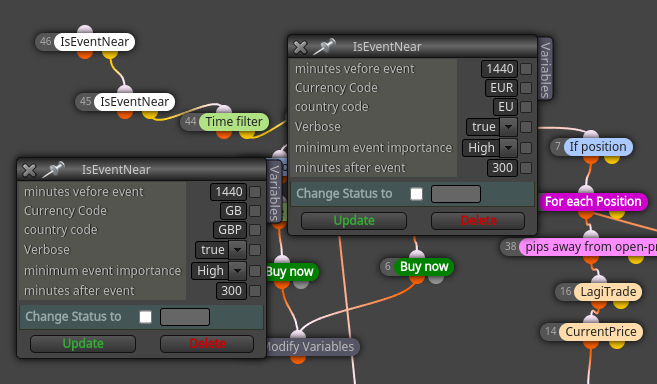Select If position node 7

coord(598,147)
